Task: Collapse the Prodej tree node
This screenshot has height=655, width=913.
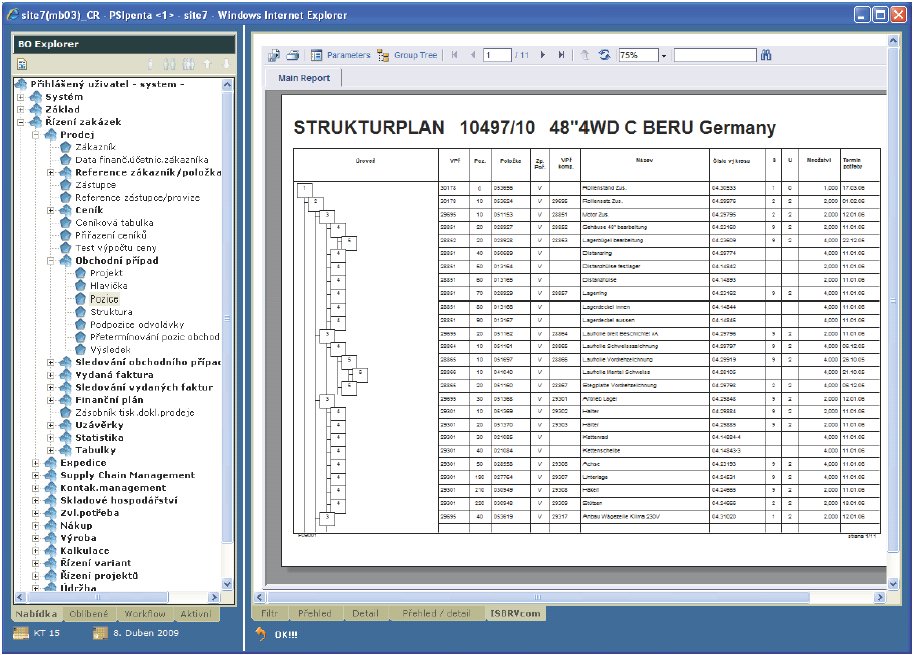Action: pyautogui.click(x=36, y=134)
